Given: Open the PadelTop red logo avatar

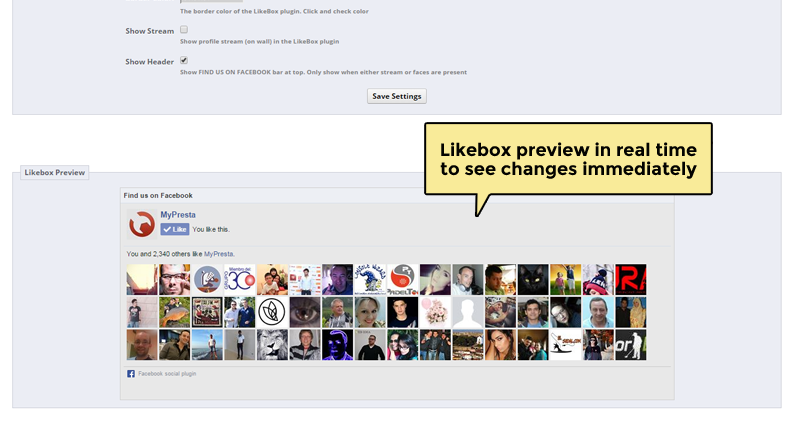Looking at the screenshot, I should [x=403, y=280].
